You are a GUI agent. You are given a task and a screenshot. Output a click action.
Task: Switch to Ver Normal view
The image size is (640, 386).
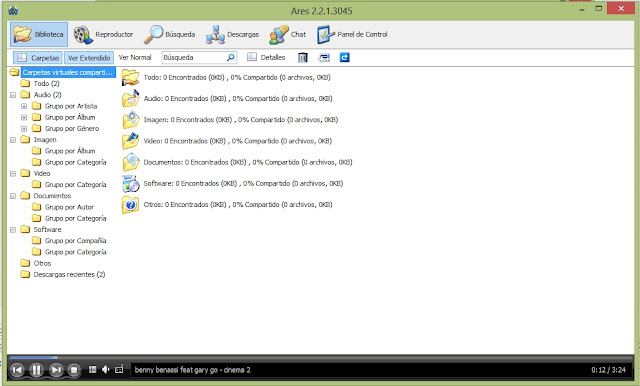tap(135, 58)
